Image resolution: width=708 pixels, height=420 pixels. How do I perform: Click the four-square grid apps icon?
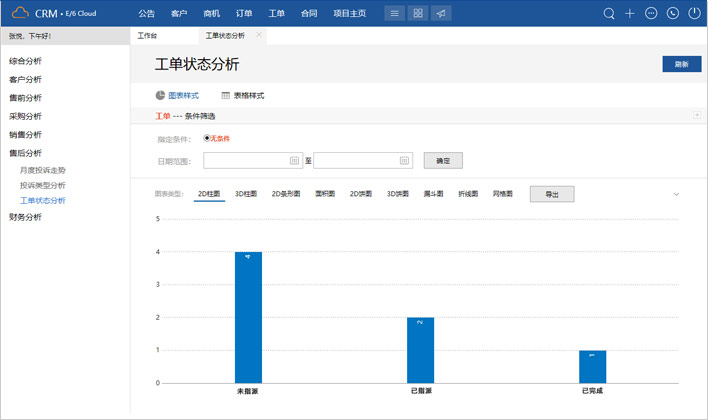tap(418, 14)
